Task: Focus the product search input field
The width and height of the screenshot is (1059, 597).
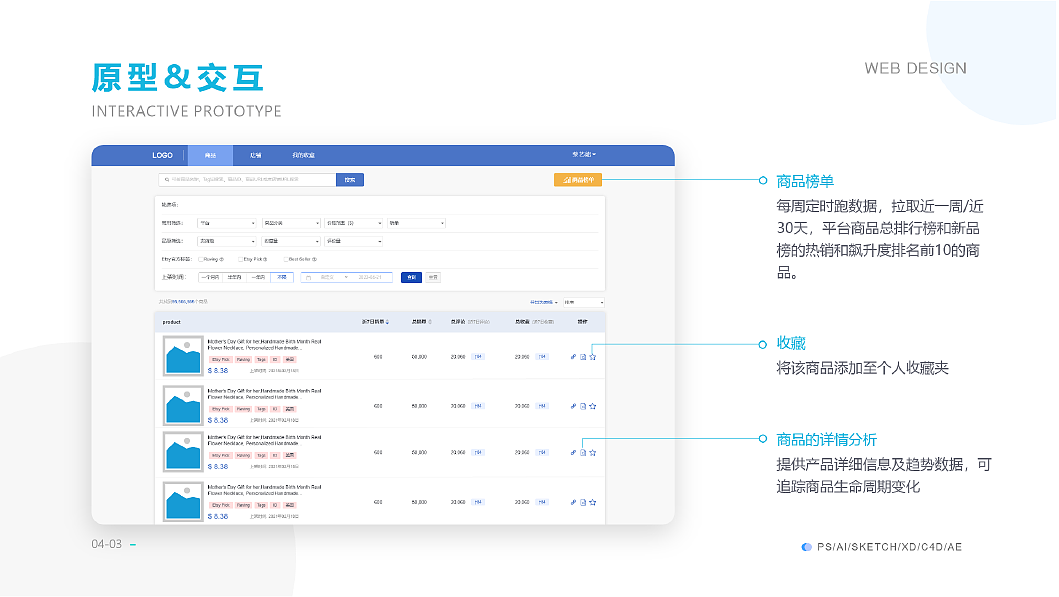Action: (247, 180)
